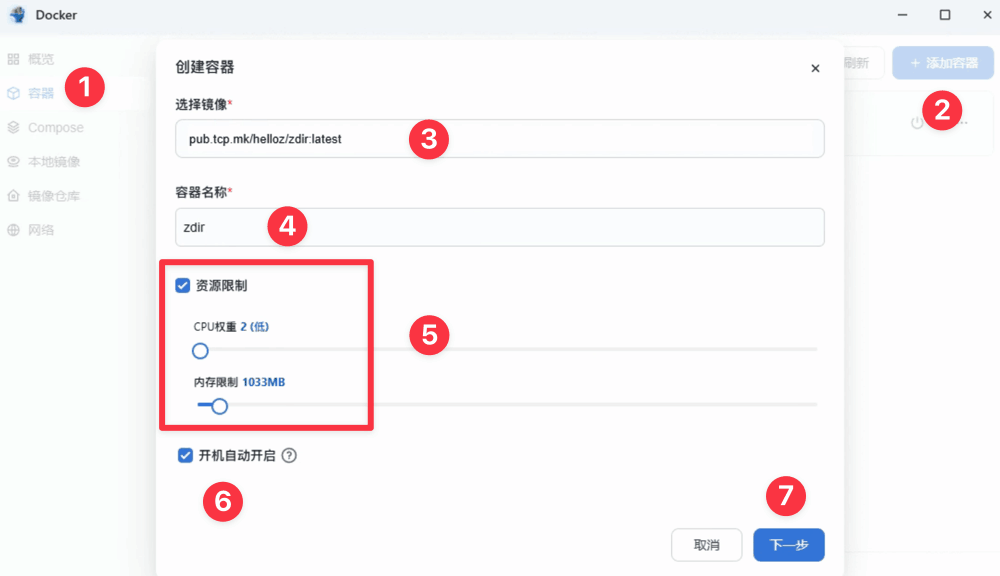Open the 概览 overview sidebar icon
This screenshot has height=576, width=1000.
coord(14,59)
